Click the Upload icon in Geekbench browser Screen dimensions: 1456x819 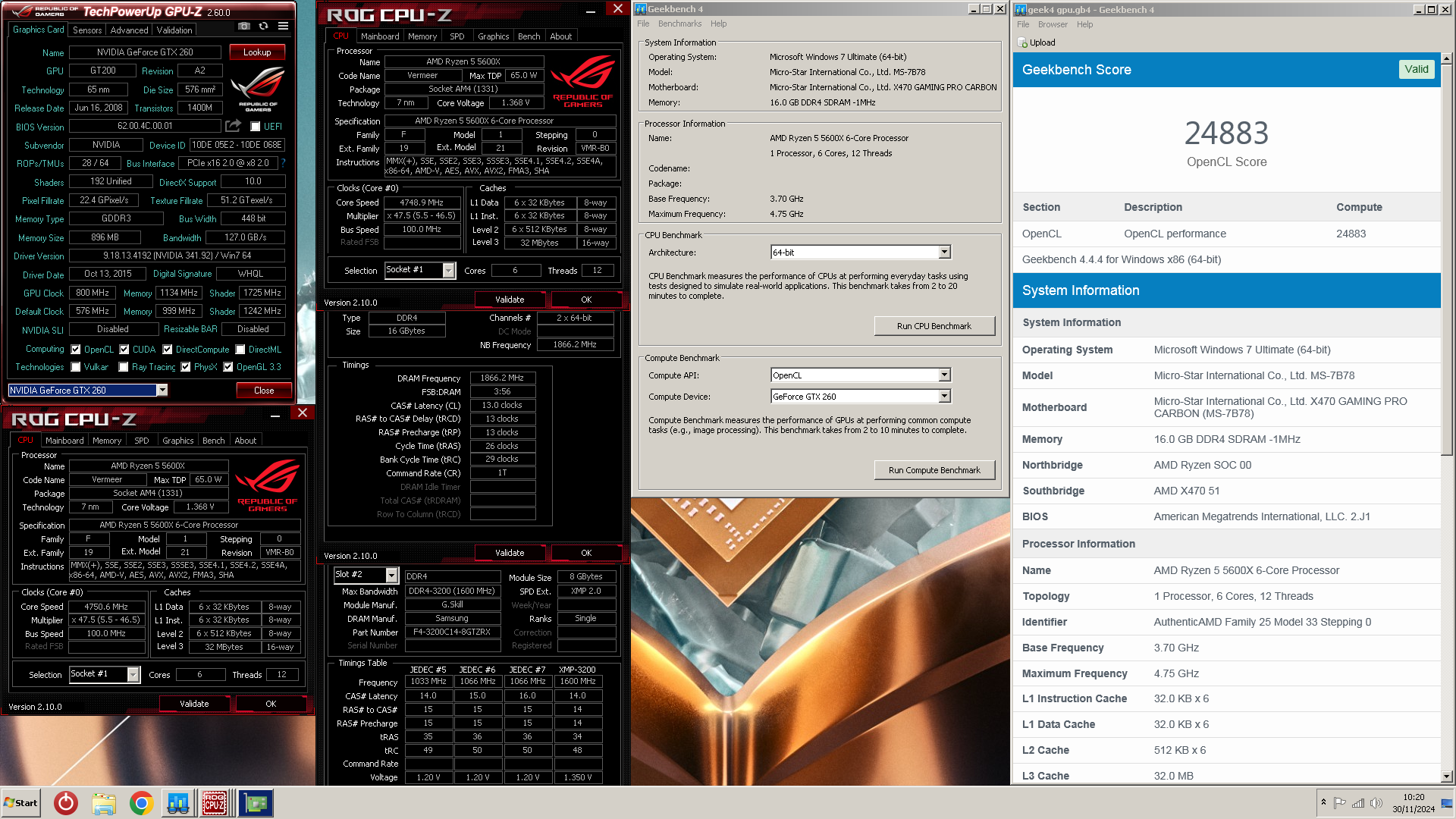(1022, 42)
